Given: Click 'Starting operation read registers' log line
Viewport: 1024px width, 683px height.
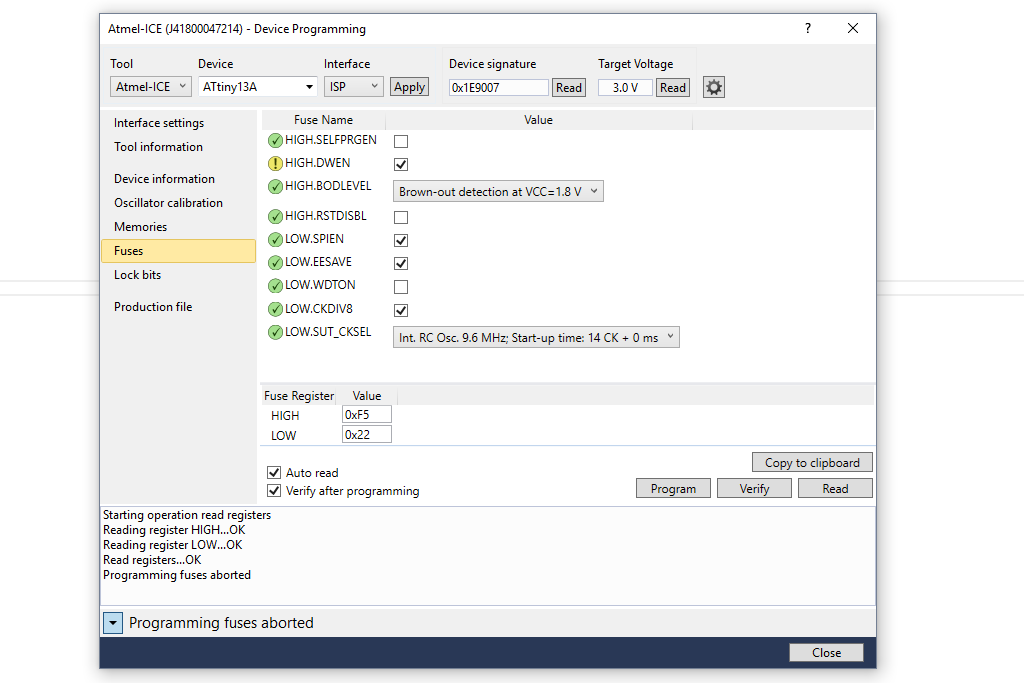Looking at the screenshot, I should tap(187, 515).
